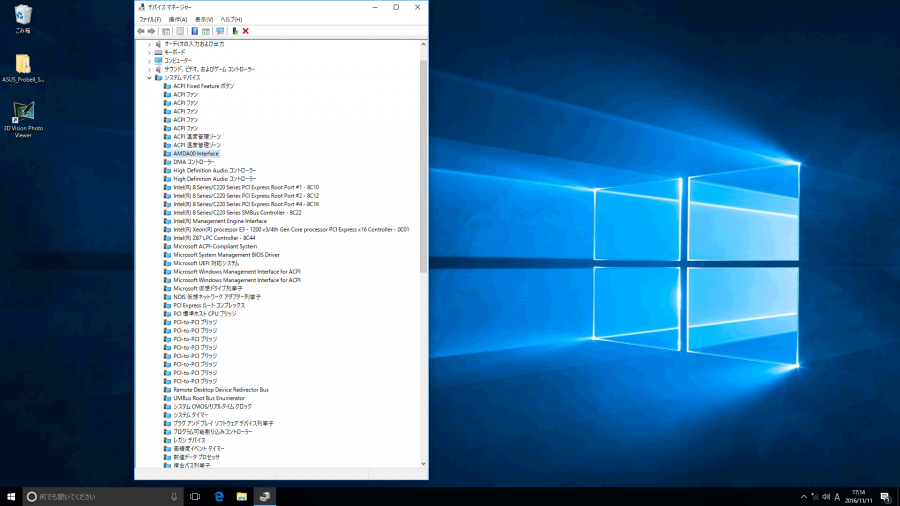Screen dimensions: 900x506
Task: Open the 操作(A) menu
Action: (177, 19)
